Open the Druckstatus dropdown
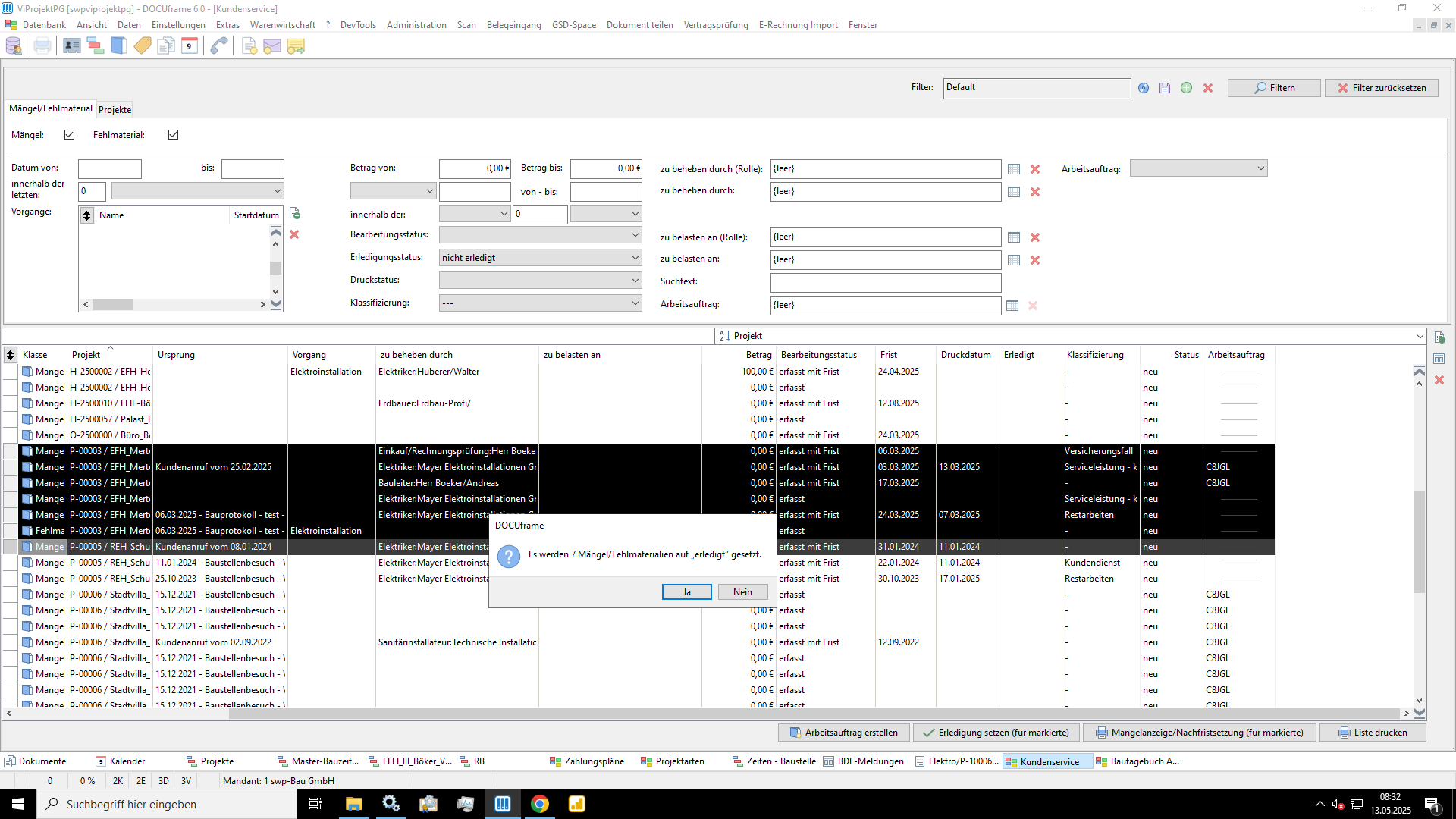Viewport: 1456px width, 819px height. 541,281
